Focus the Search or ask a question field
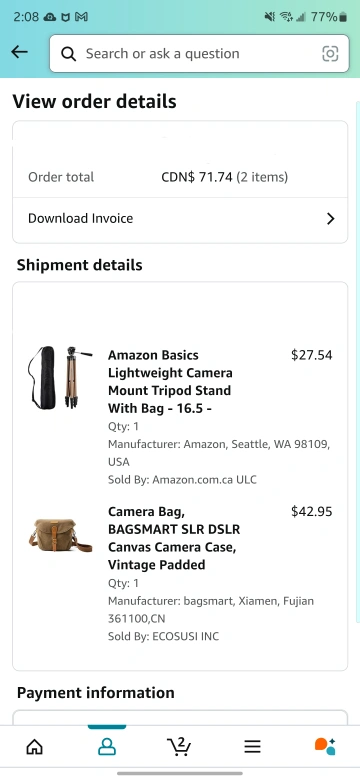This screenshot has width=360, height=780. [x=199, y=54]
